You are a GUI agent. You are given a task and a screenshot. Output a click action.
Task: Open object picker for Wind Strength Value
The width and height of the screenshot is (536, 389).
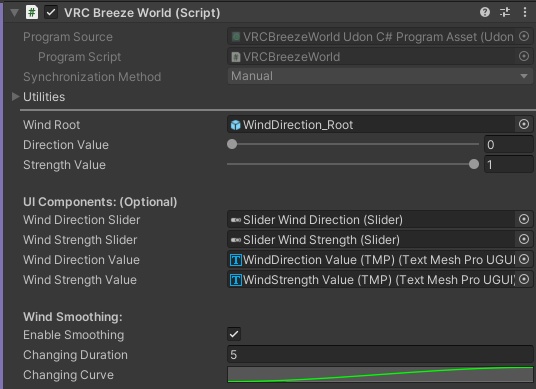tap(524, 279)
